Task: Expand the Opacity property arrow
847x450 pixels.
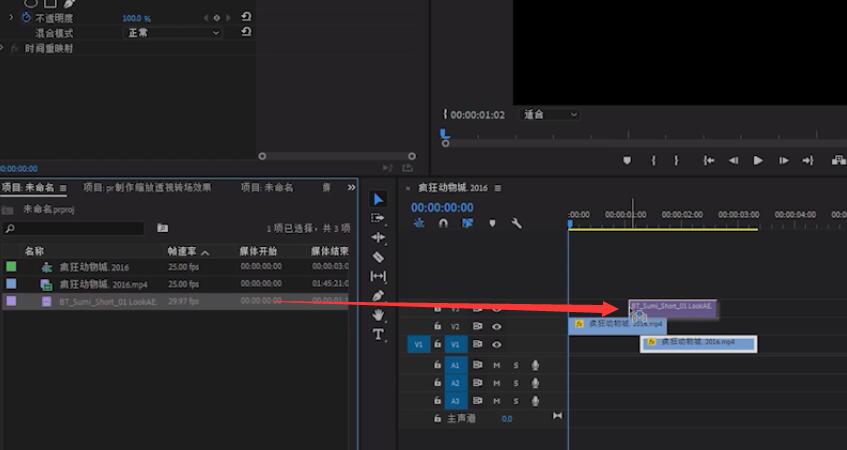Action: pos(11,18)
